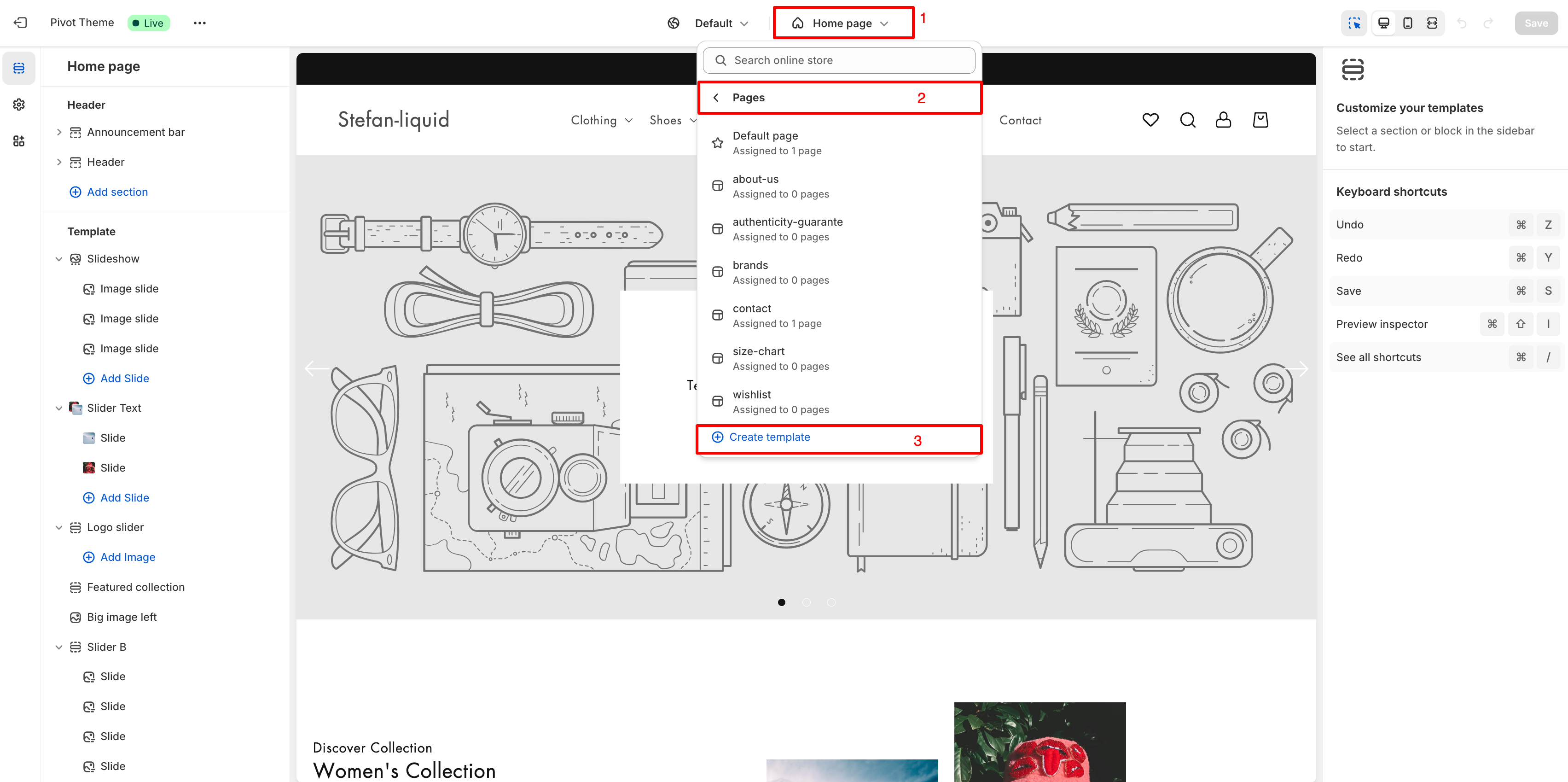Open the app embeds sidebar icon
This screenshot has width=1568, height=782.
19,141
